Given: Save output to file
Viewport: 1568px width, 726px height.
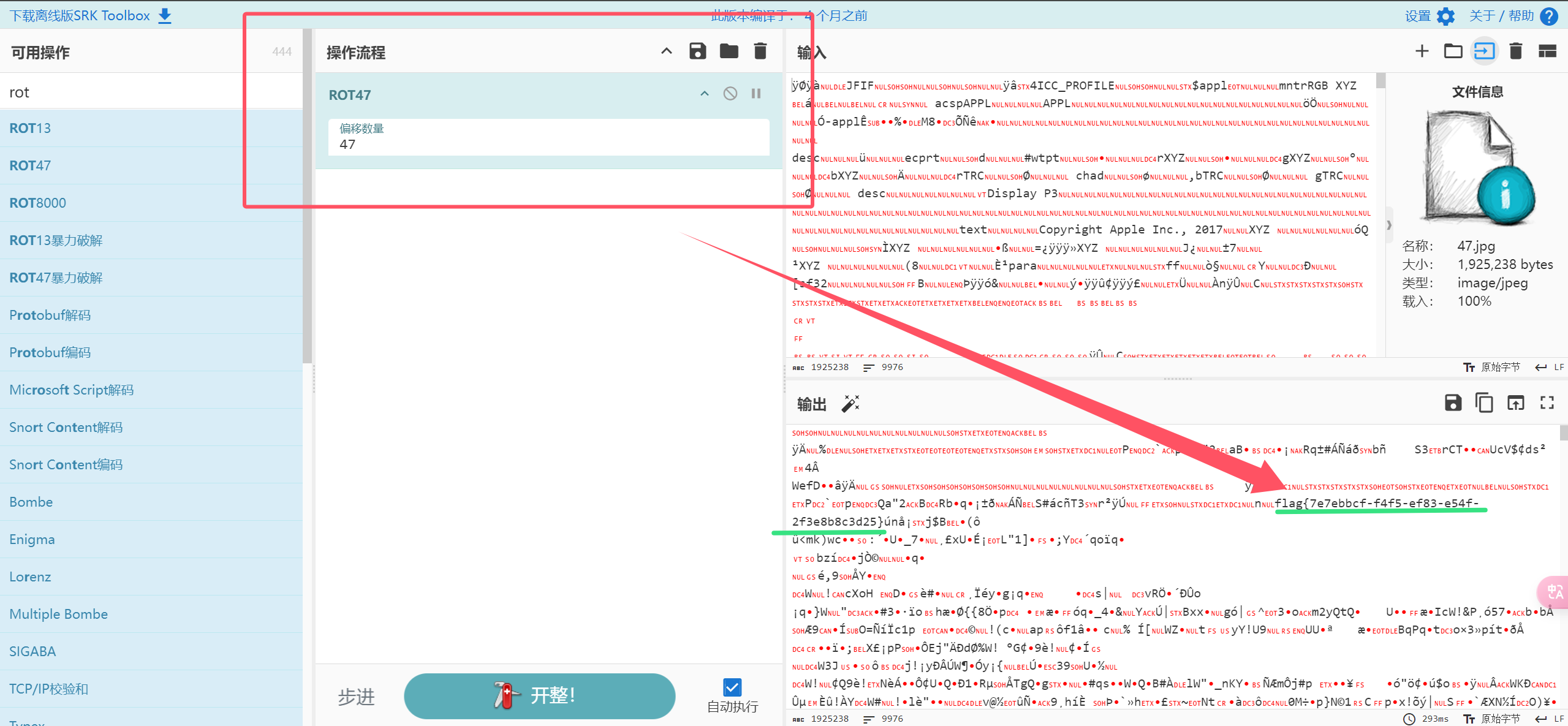Looking at the screenshot, I should point(1453,403).
